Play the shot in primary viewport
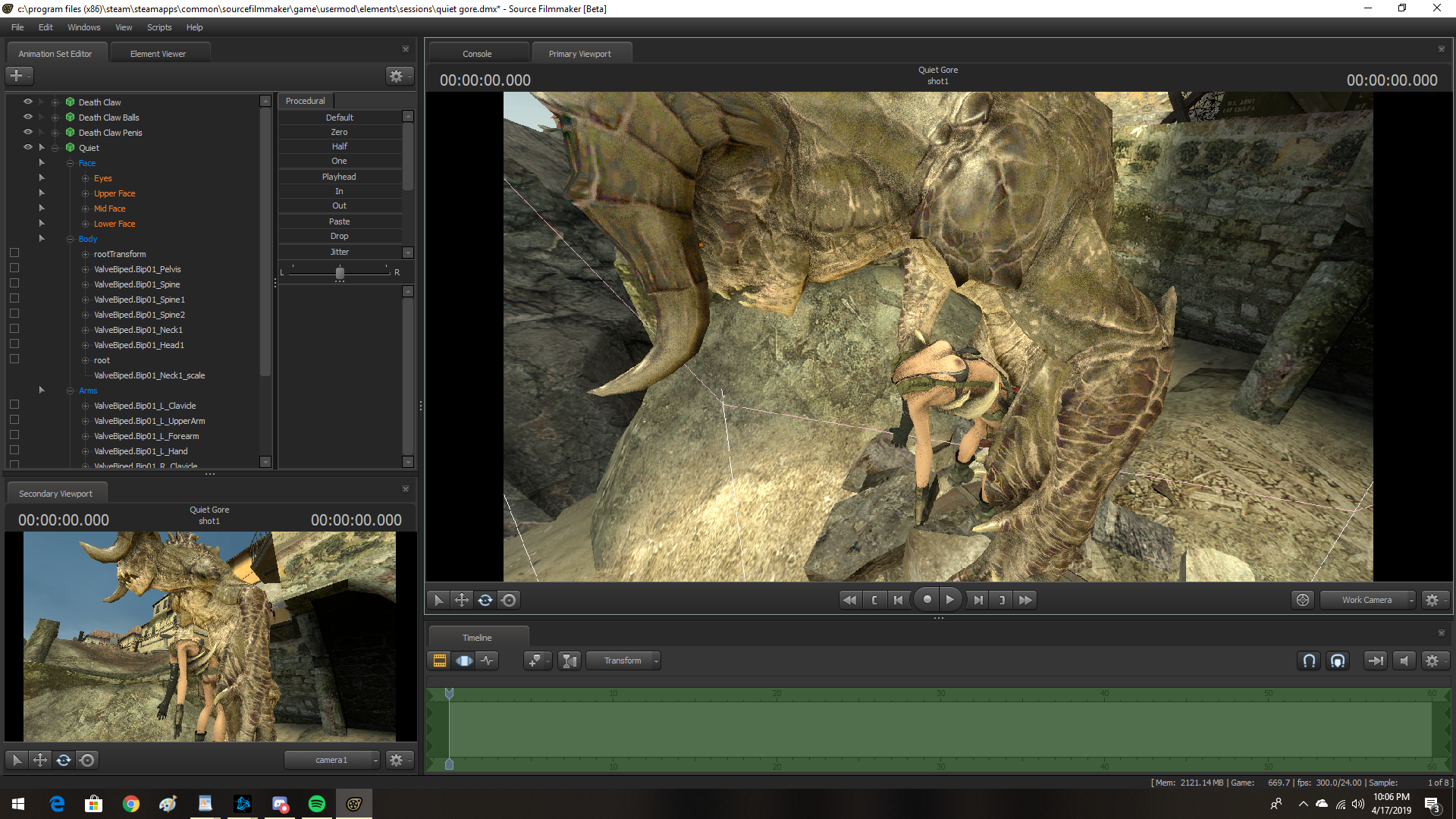This screenshot has width=1456, height=819. point(950,600)
